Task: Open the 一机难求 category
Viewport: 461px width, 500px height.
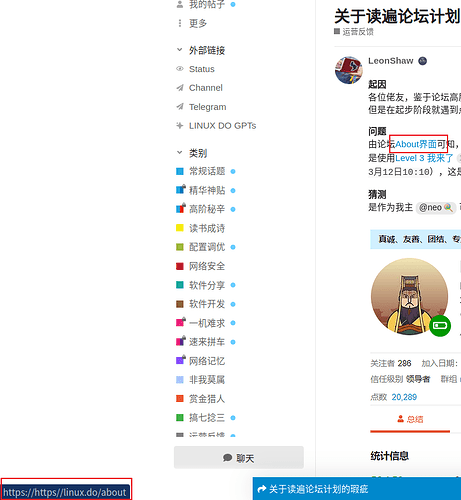Action: pos(207,323)
